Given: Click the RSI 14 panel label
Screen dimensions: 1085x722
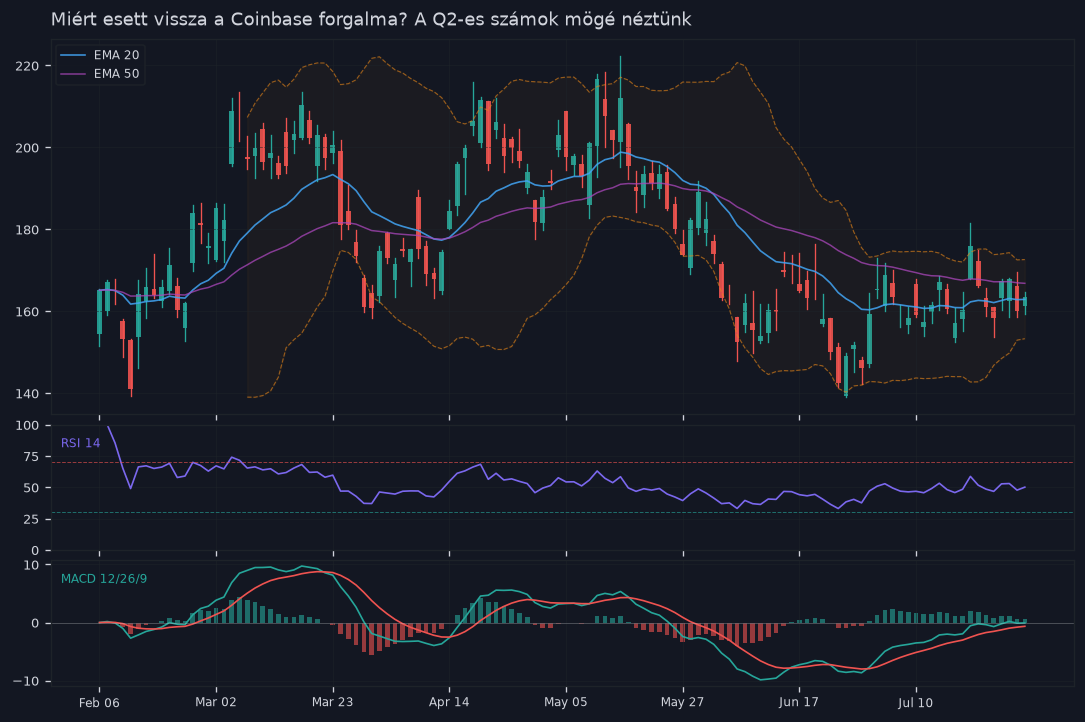Looking at the screenshot, I should coord(80,443).
